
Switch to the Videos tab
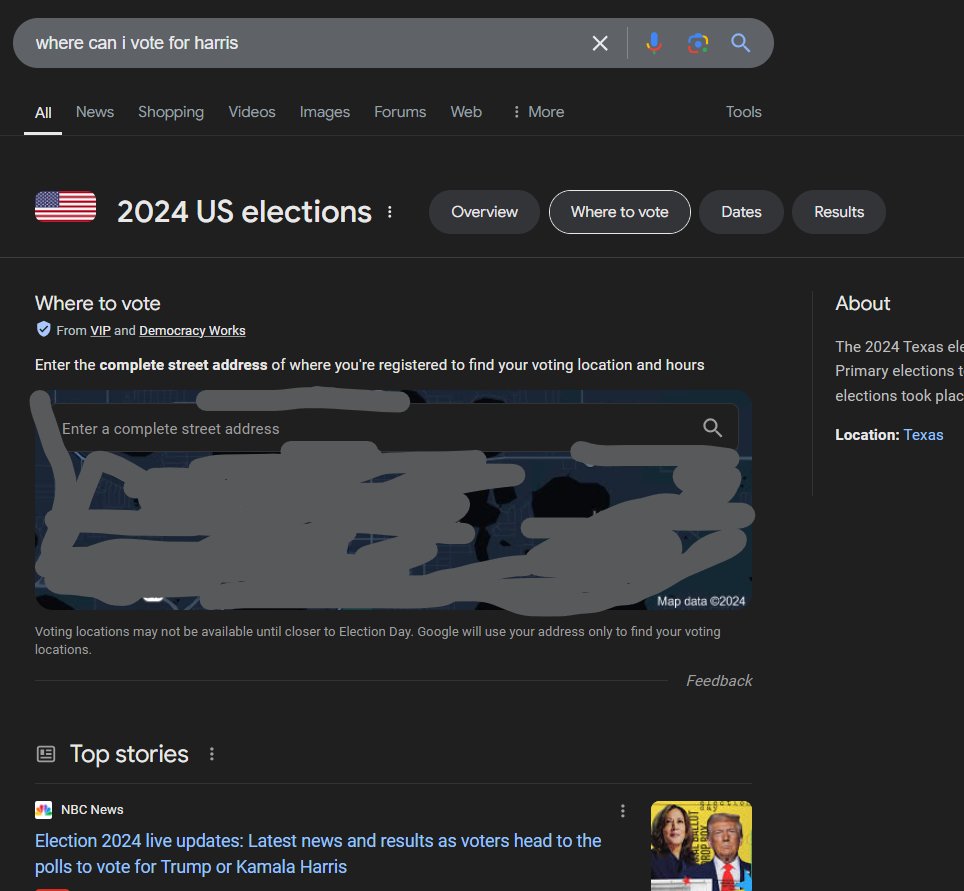(x=252, y=112)
